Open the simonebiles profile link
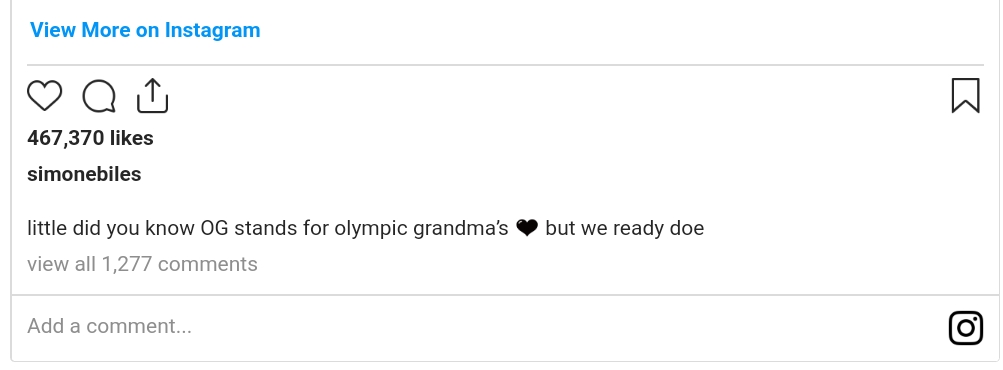Viewport: 1003px width, 370px height. pos(84,174)
